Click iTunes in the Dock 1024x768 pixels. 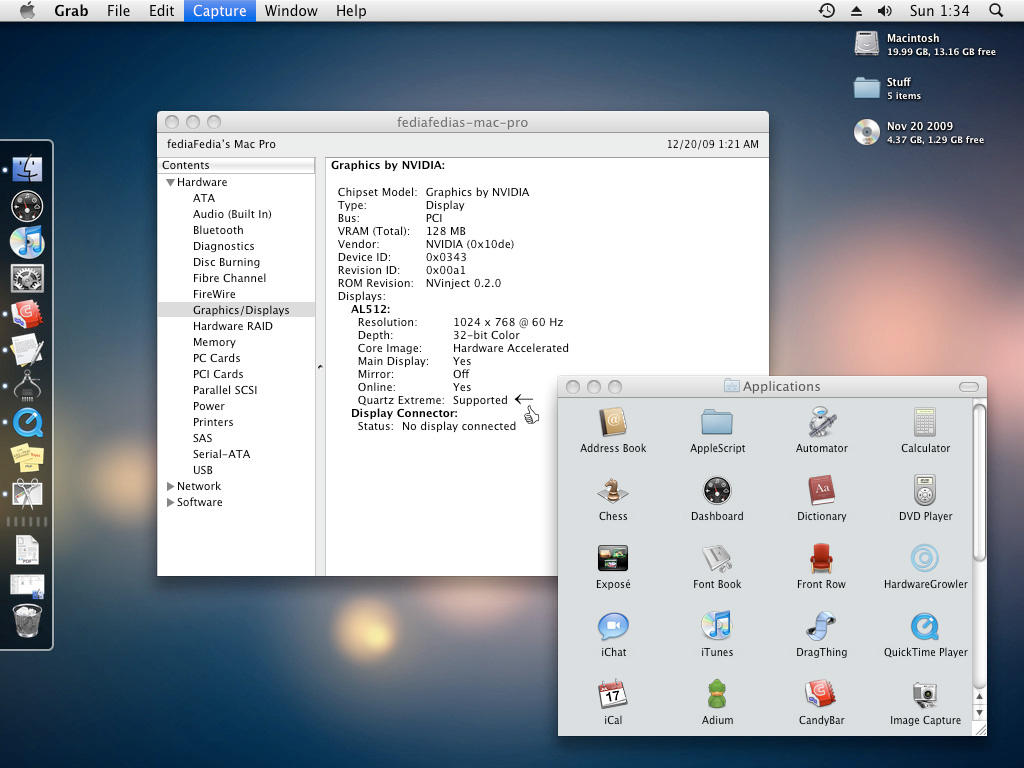27,242
